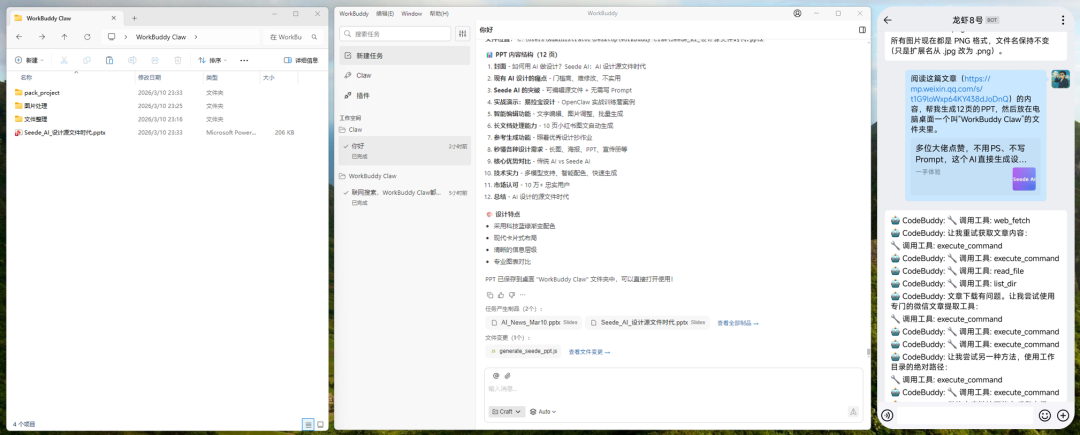Go back in File Explorer navigation
Viewport: 1080px width, 435px height.
coord(19,36)
